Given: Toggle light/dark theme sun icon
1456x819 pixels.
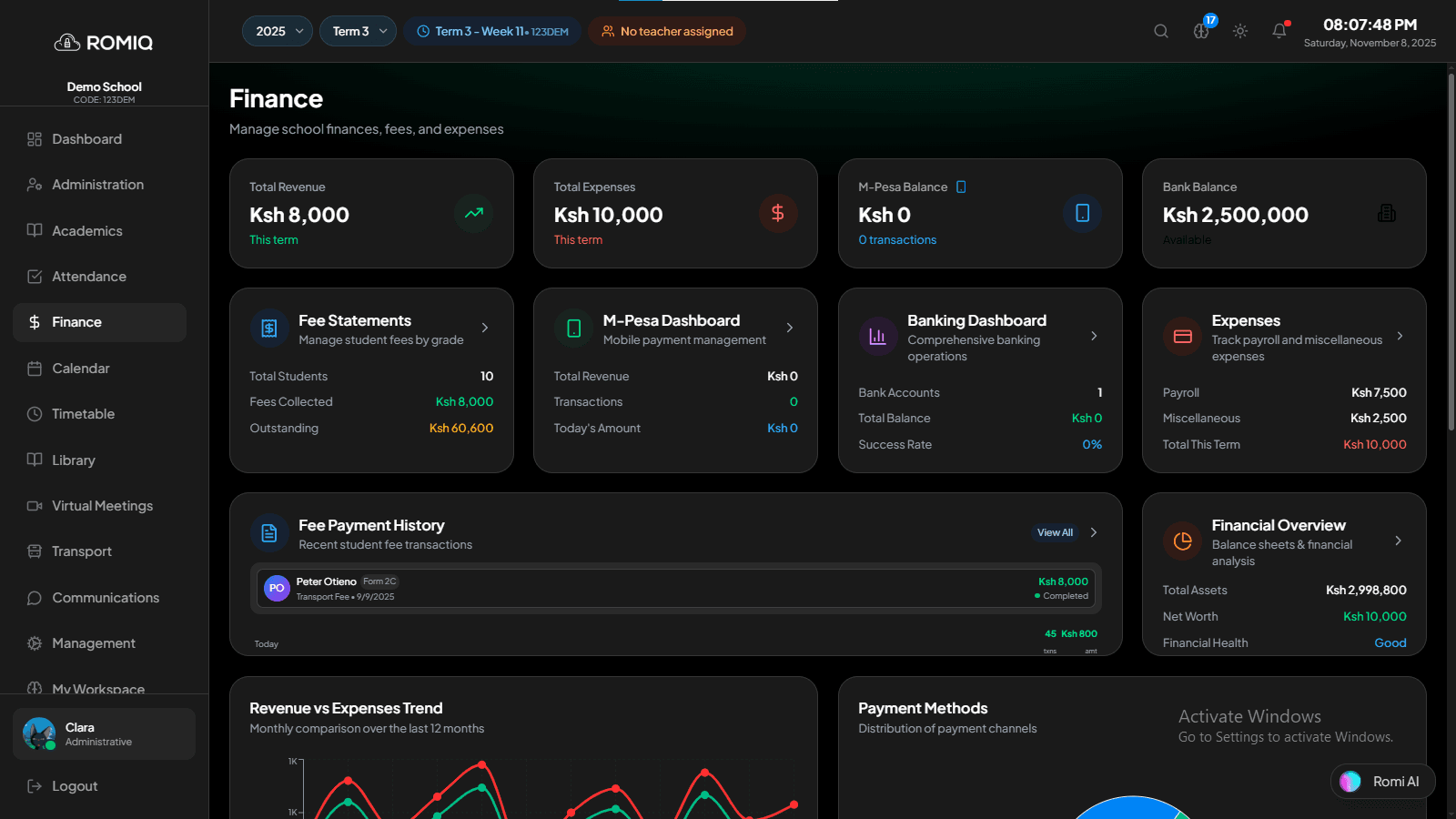Looking at the screenshot, I should click(x=1239, y=31).
